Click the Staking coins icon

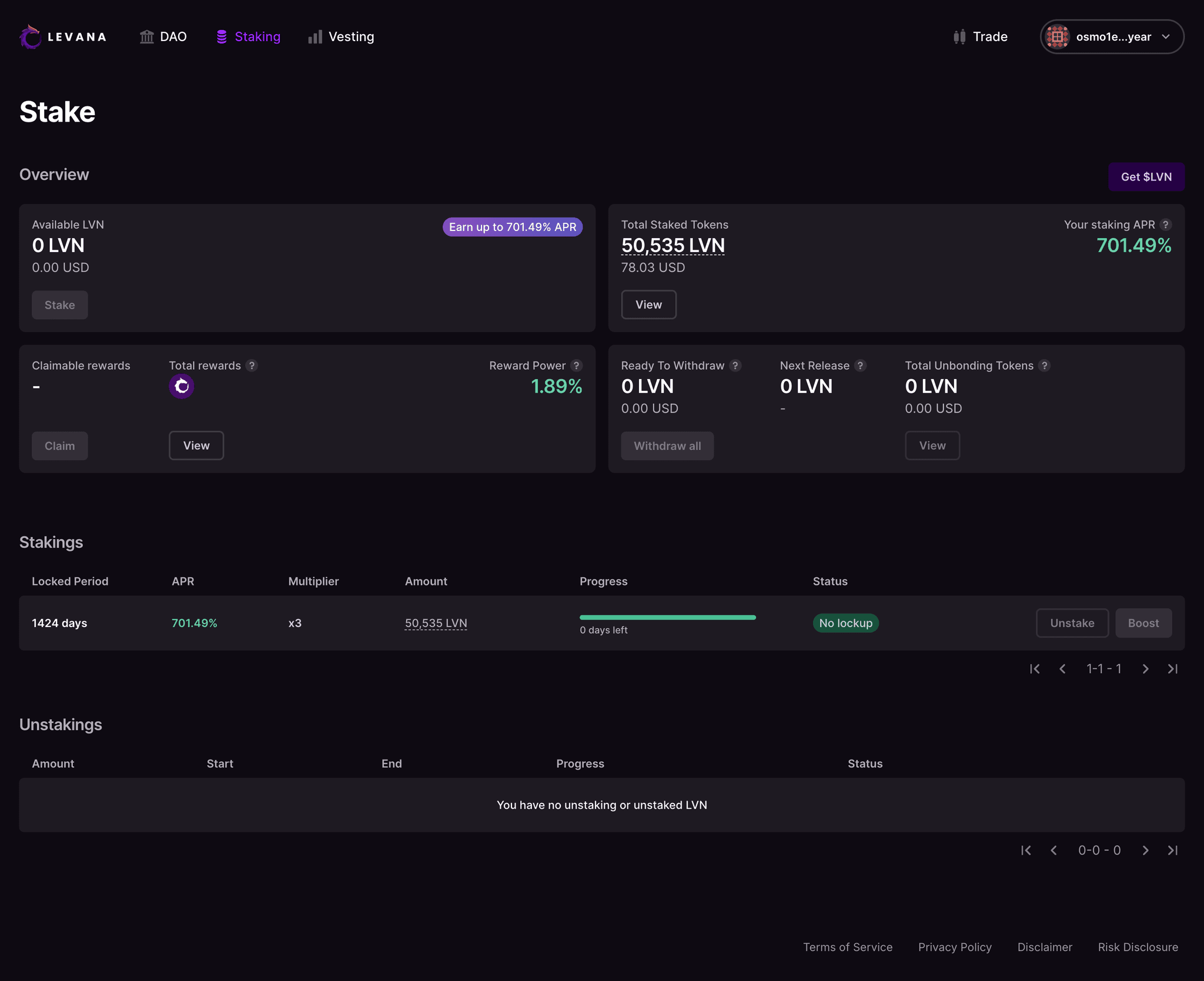point(222,36)
